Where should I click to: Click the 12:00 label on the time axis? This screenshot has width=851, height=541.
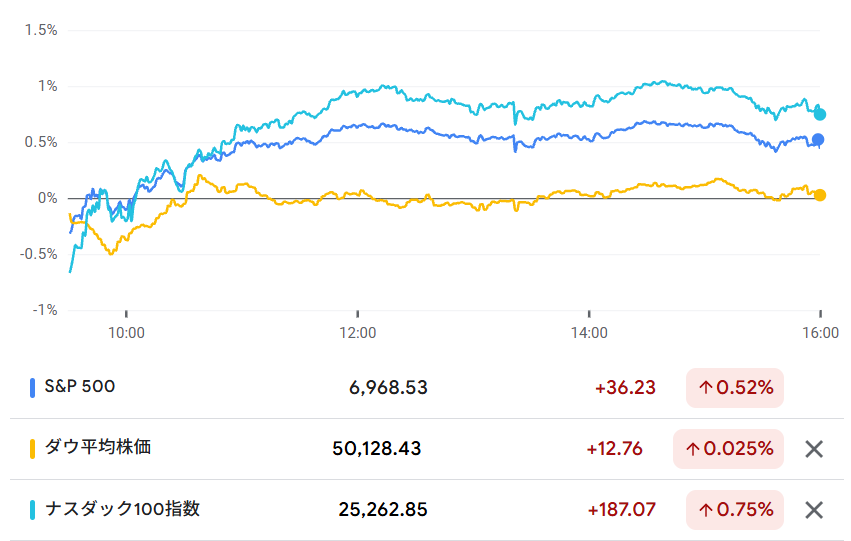(x=357, y=331)
